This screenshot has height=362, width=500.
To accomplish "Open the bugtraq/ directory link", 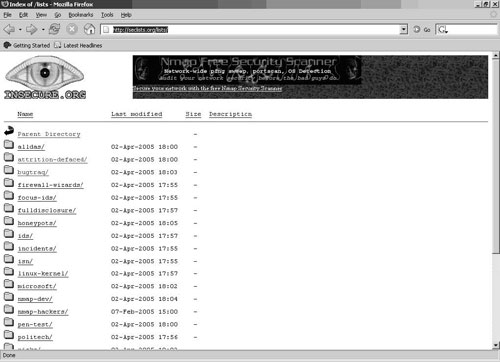I will [33, 172].
